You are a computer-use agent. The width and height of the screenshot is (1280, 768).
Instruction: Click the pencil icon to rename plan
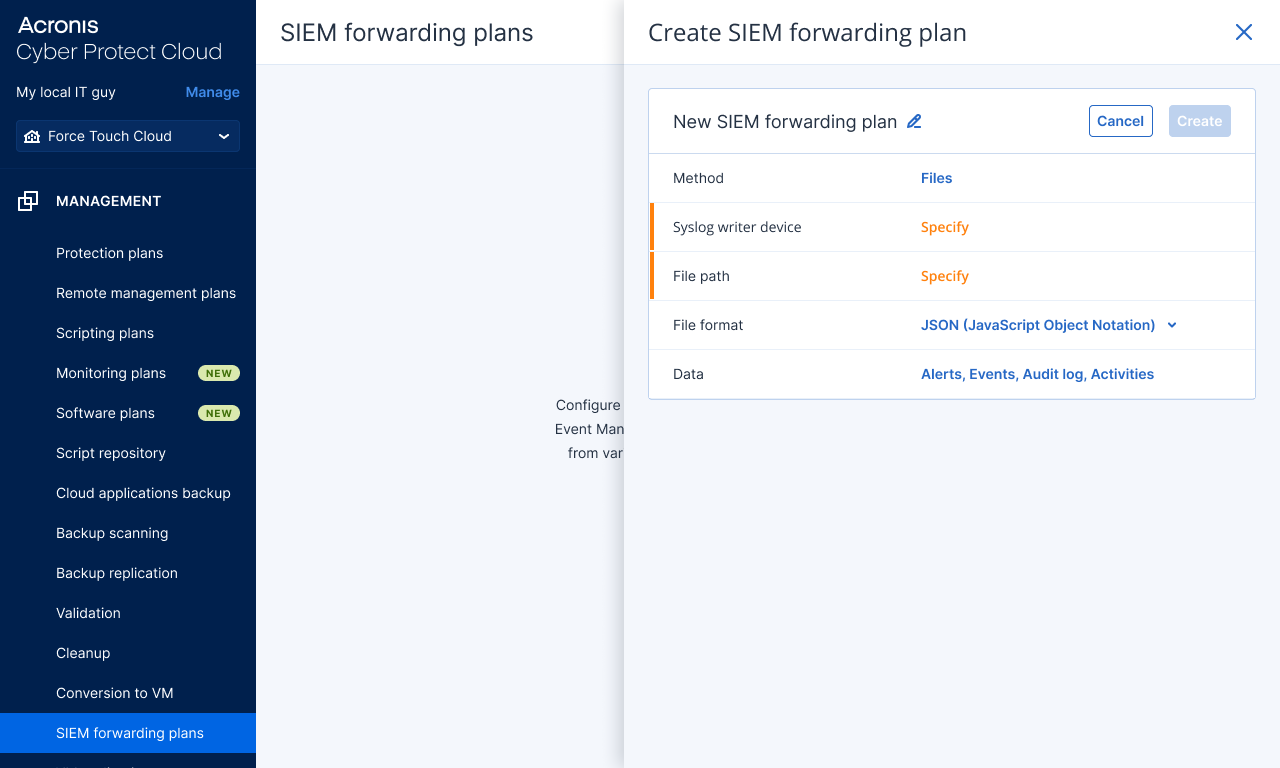[x=914, y=122]
